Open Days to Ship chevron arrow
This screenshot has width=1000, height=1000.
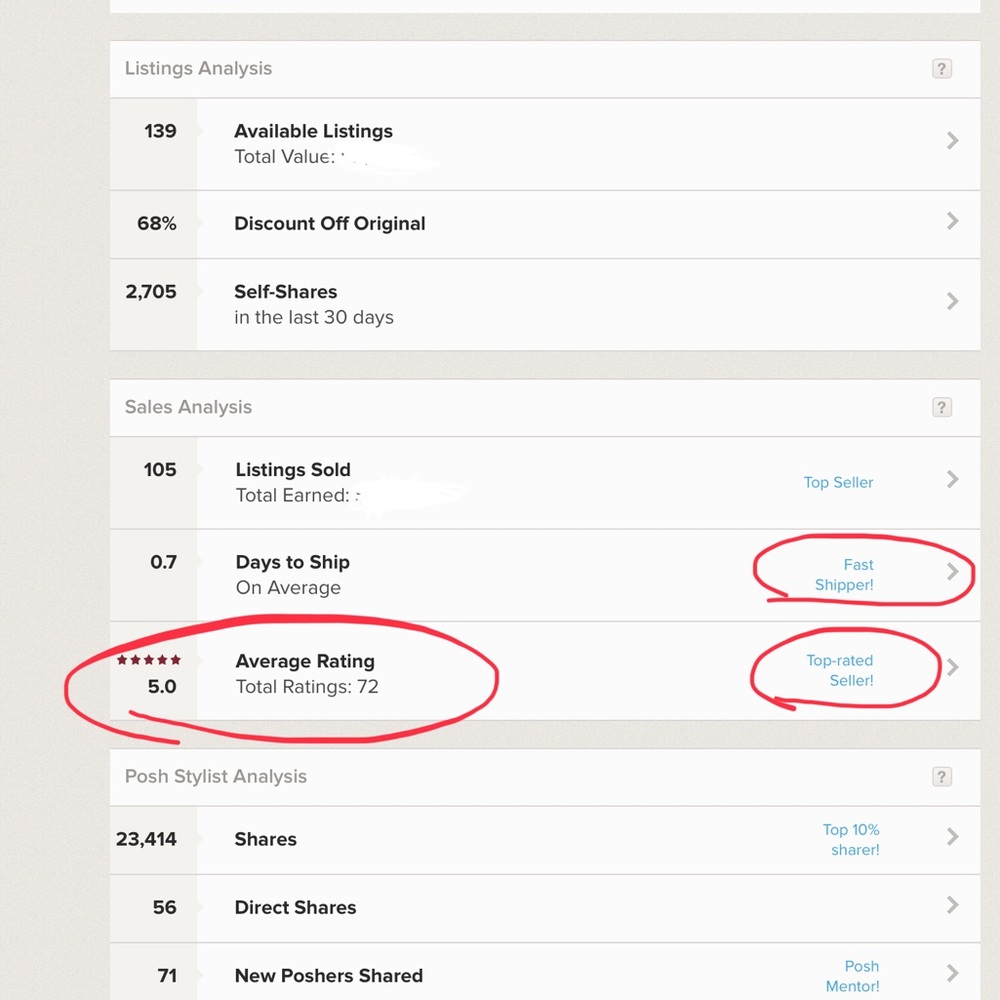[x=952, y=572]
